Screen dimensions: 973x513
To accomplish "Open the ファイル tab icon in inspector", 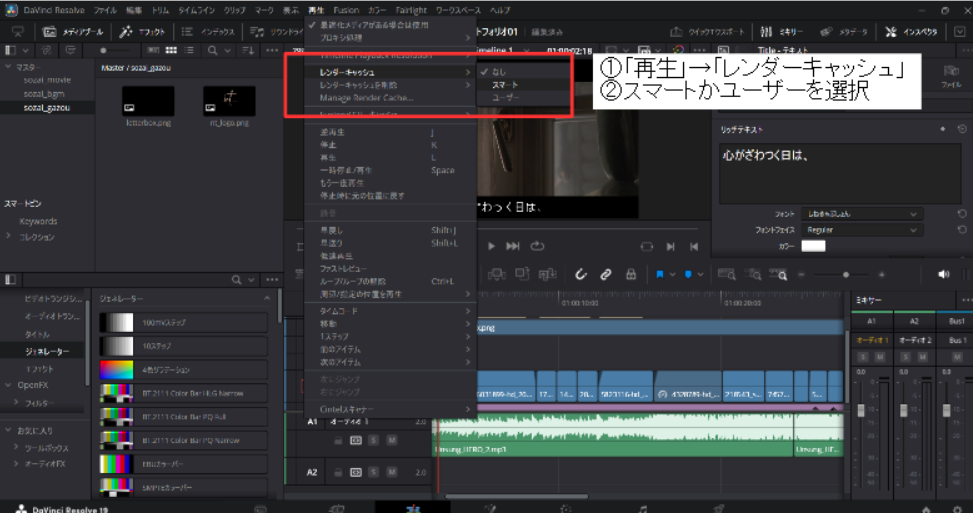I will coord(951,76).
